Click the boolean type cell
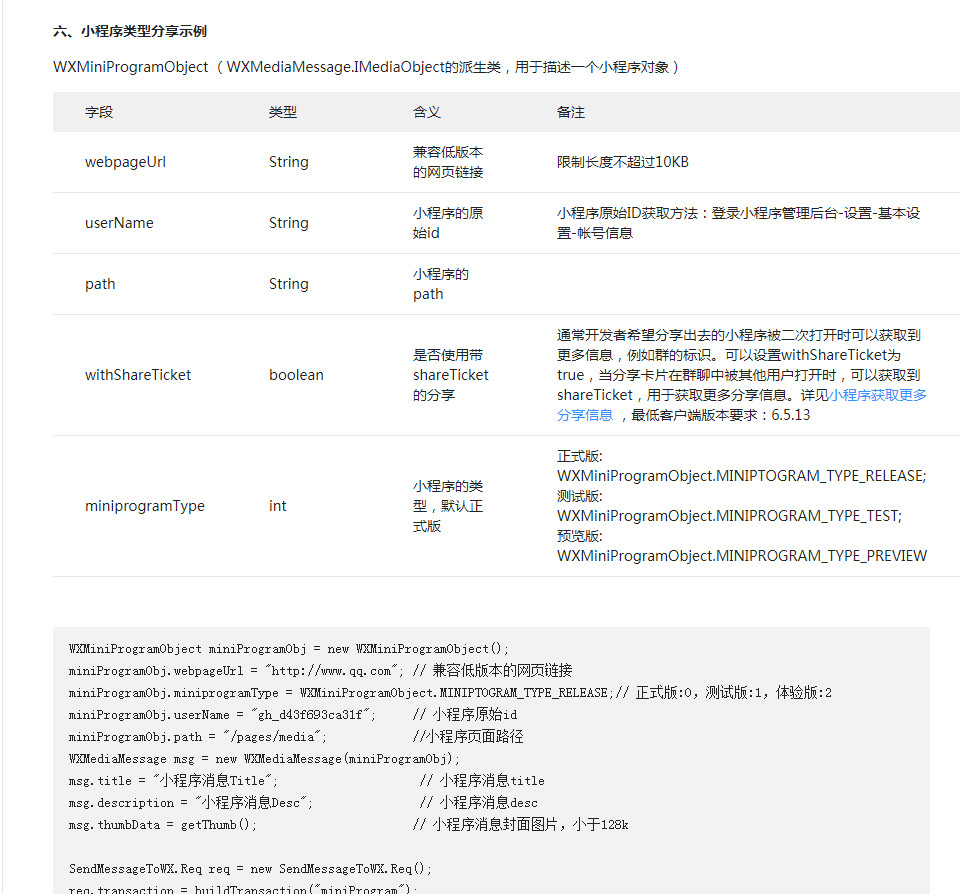The width and height of the screenshot is (961, 894). click(296, 375)
